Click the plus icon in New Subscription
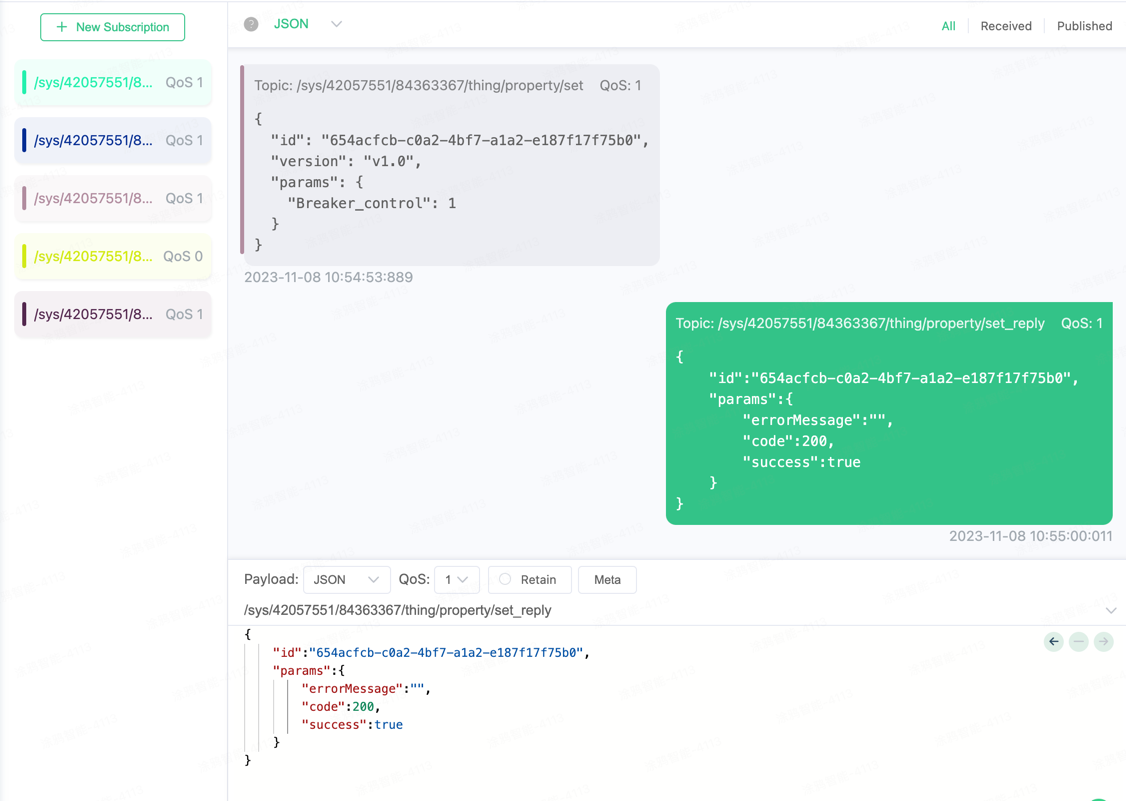The height and width of the screenshot is (801, 1126). (x=62, y=27)
